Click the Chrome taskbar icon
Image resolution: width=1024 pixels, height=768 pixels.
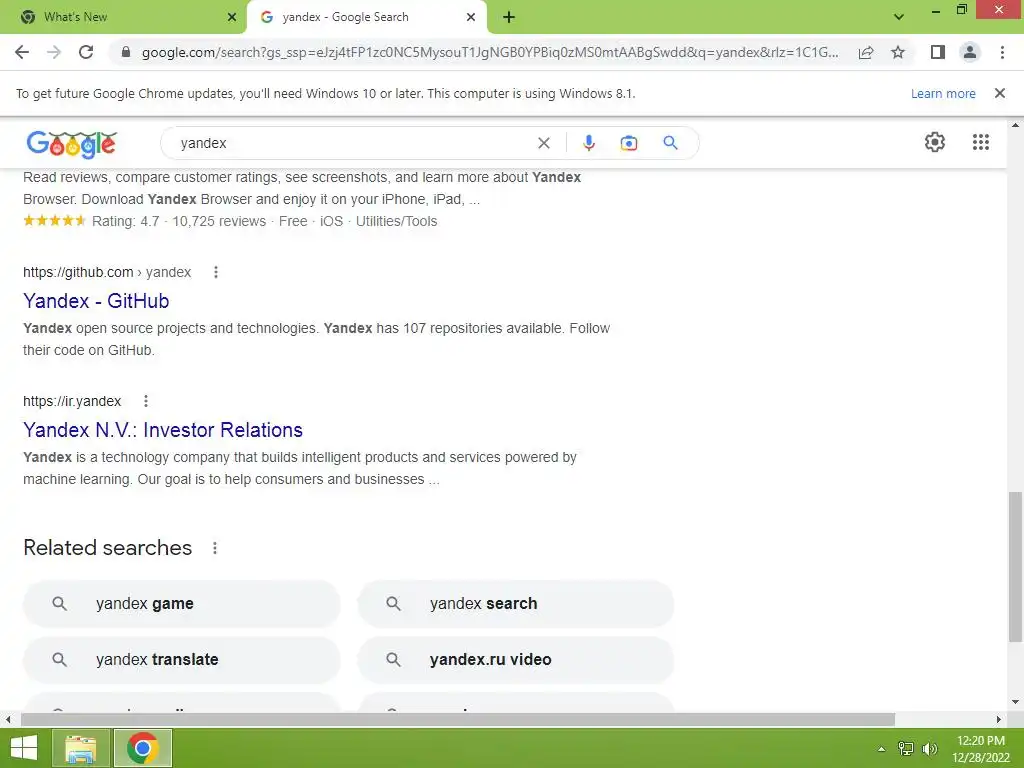pos(143,748)
